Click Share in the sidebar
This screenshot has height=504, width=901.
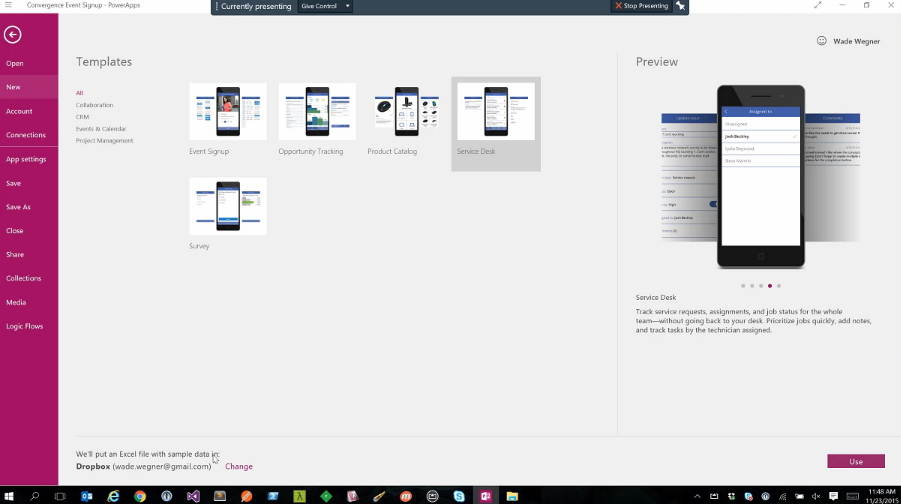(x=15, y=255)
